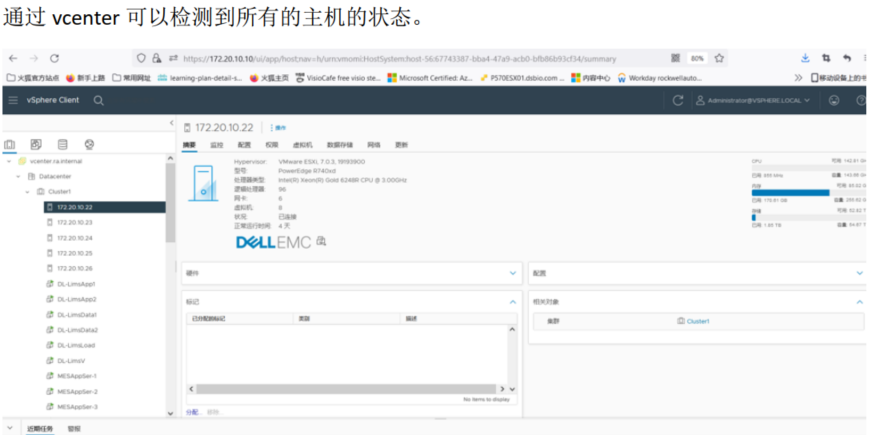Expand the 硬件 hardware panel
The image size is (871, 435).
coord(513,272)
